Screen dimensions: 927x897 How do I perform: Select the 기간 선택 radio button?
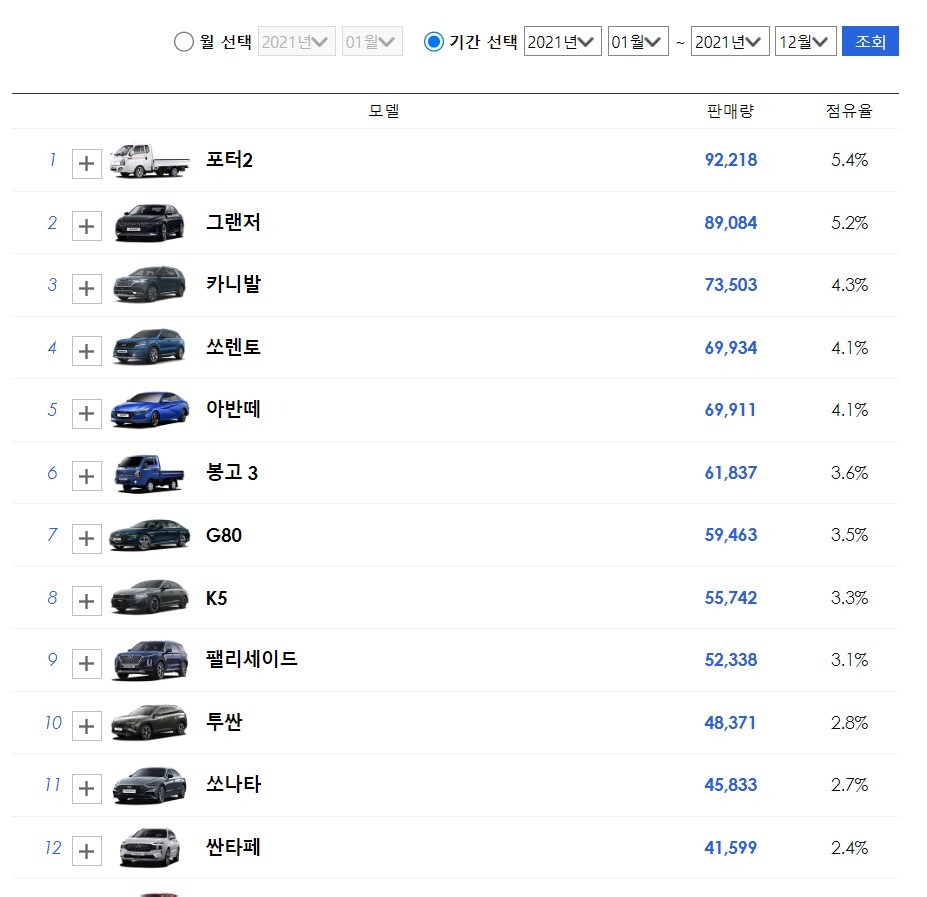pos(434,42)
